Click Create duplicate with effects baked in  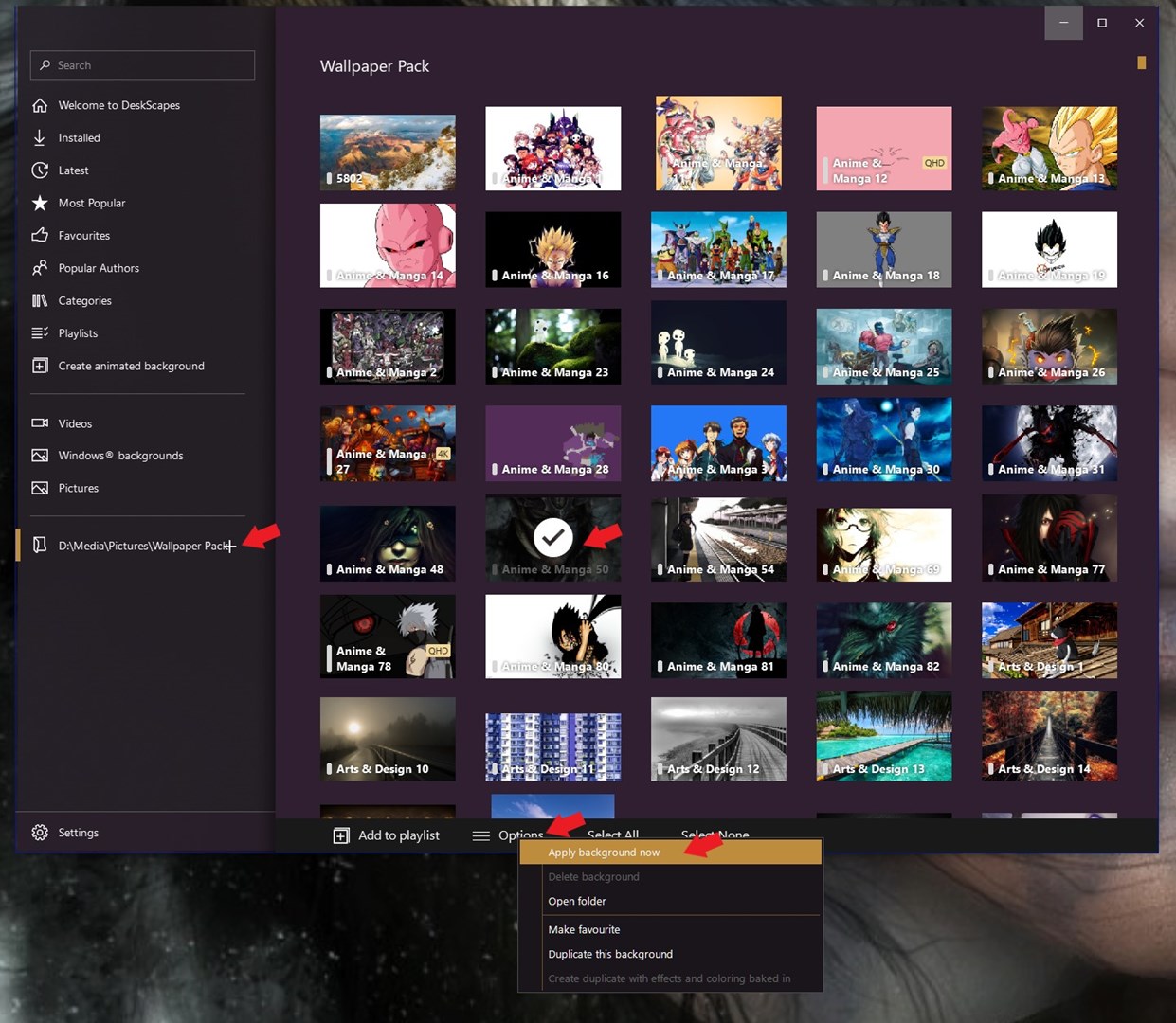pyautogui.click(x=669, y=979)
